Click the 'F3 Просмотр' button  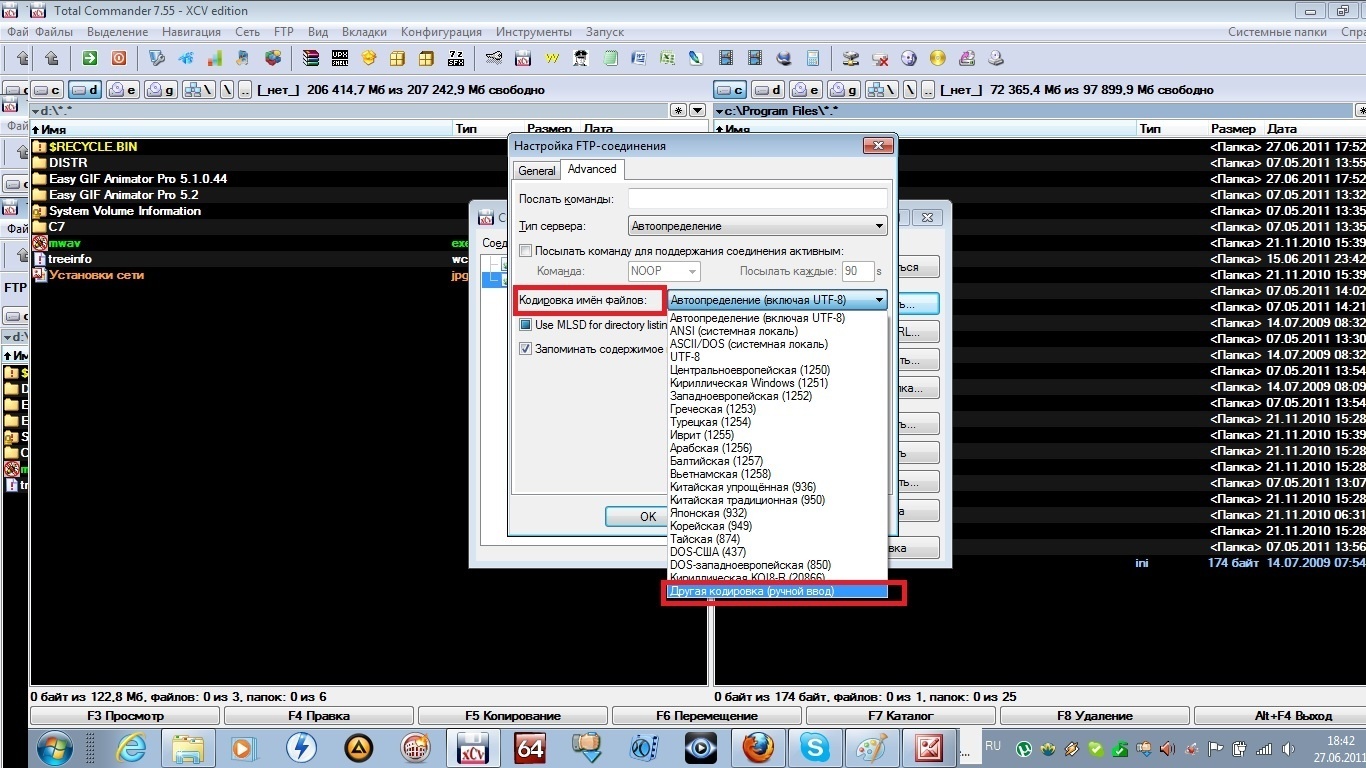click(126, 716)
